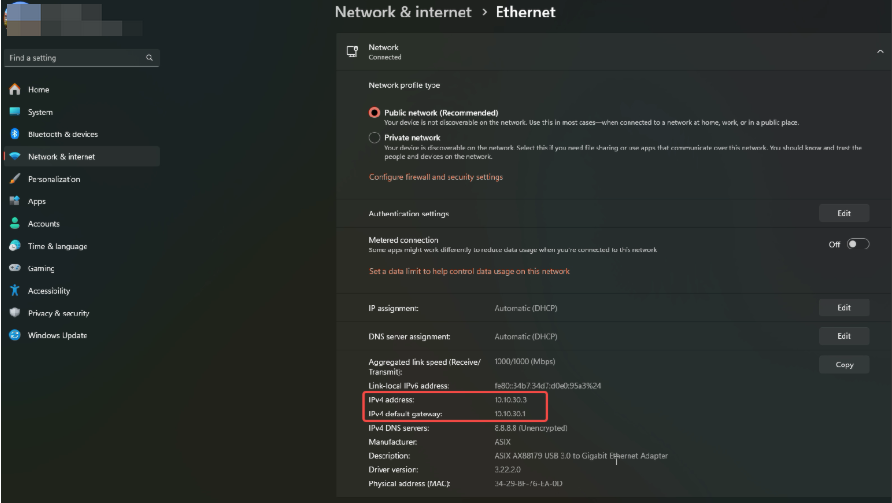The height and width of the screenshot is (503, 892).
Task: Toggle the Metered connection switch
Action: (857, 244)
